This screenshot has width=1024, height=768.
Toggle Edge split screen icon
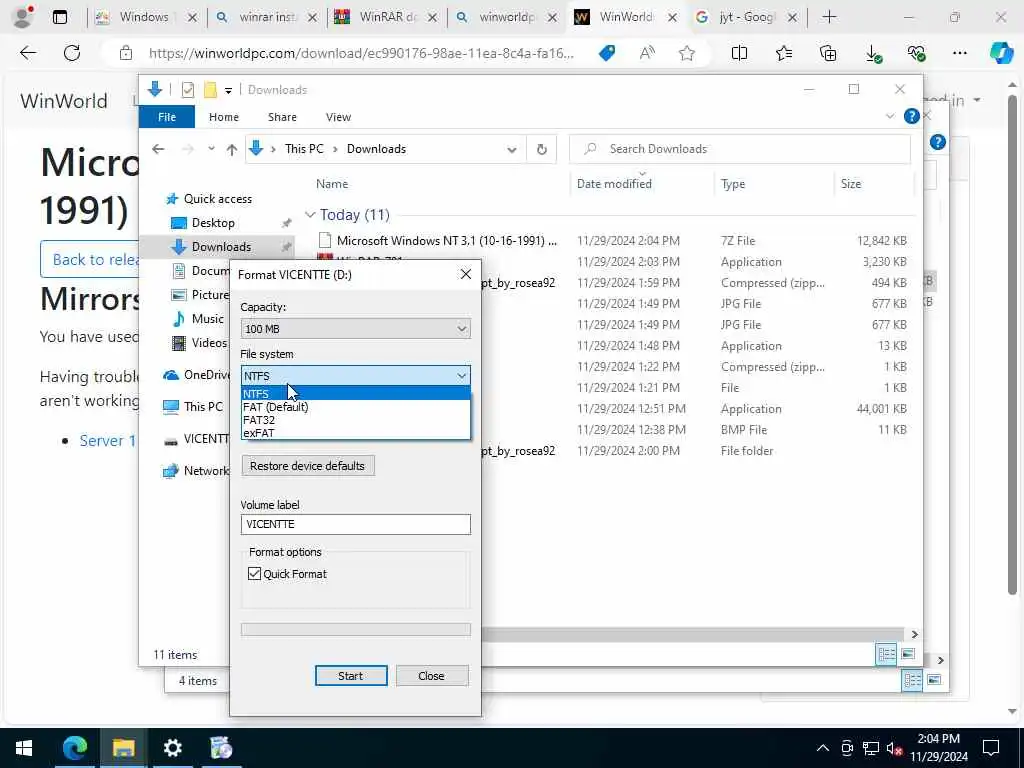pyautogui.click(x=739, y=53)
